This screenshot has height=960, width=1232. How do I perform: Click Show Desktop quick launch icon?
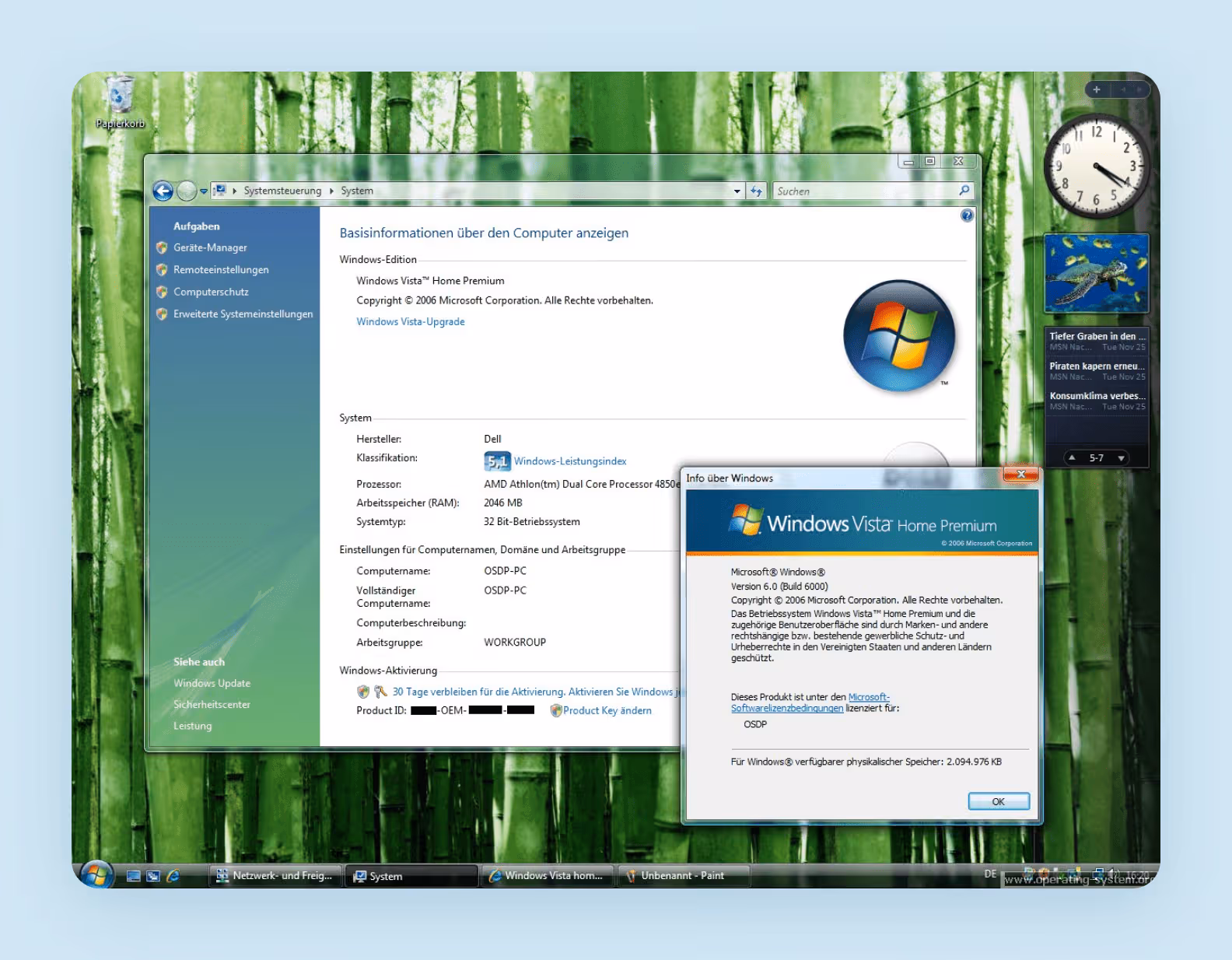134,876
